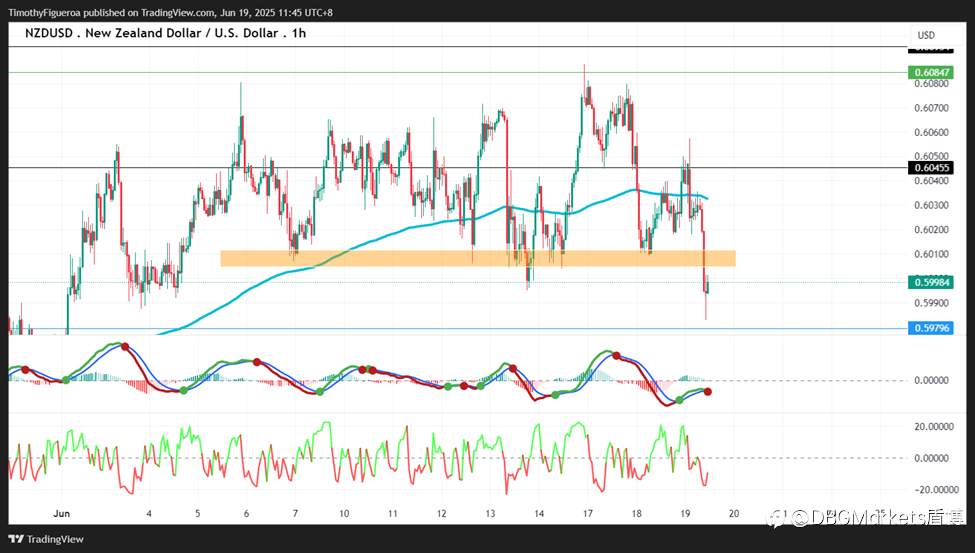975x553 pixels.
Task: Click the 17 date label on time axis
Action: [x=588, y=514]
